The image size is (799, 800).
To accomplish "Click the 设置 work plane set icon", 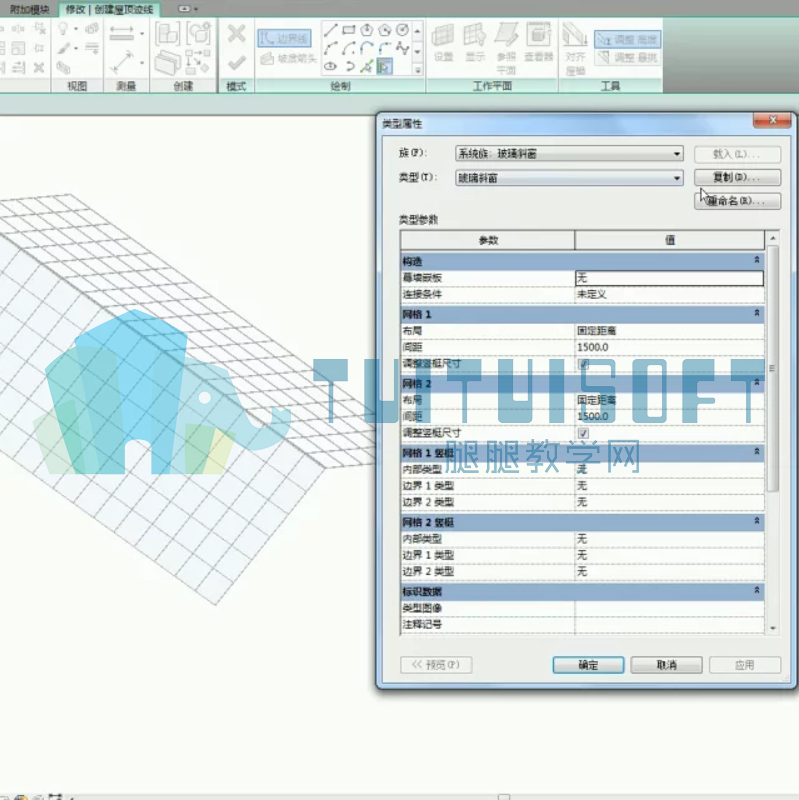I will 443,43.
